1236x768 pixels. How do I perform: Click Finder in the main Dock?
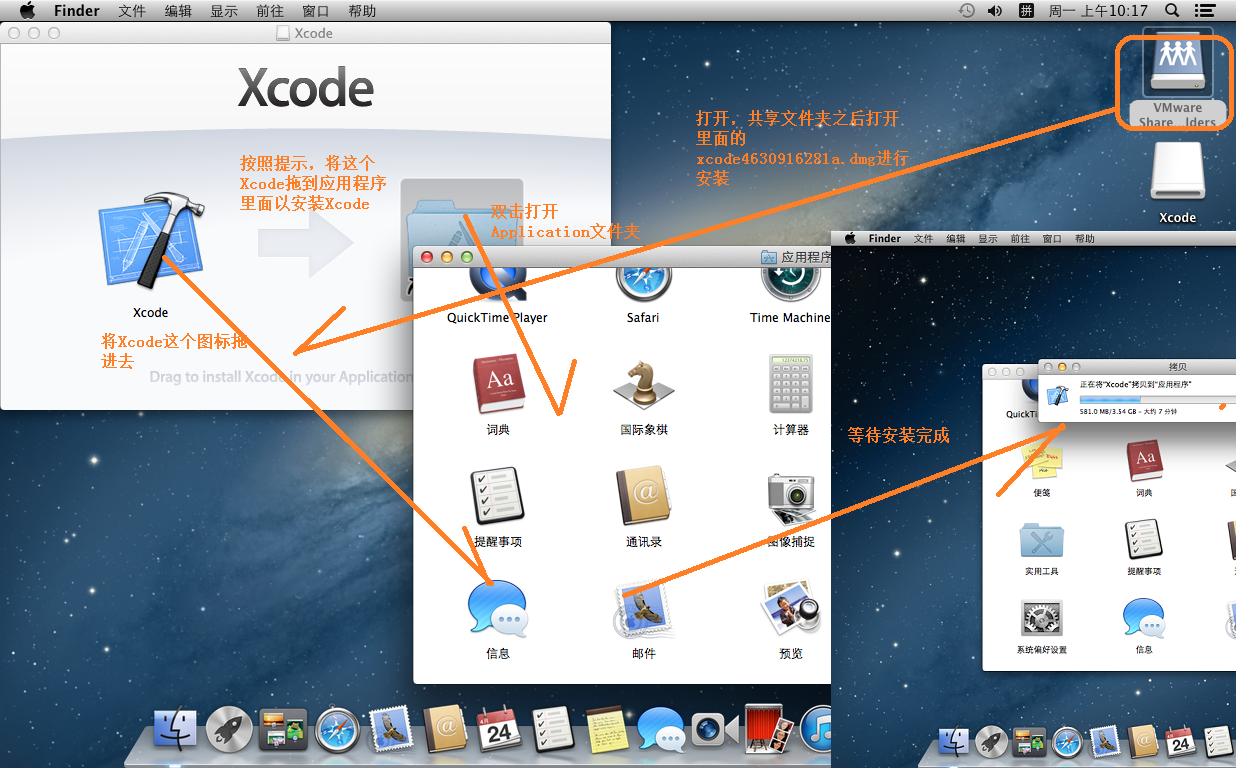tap(177, 731)
